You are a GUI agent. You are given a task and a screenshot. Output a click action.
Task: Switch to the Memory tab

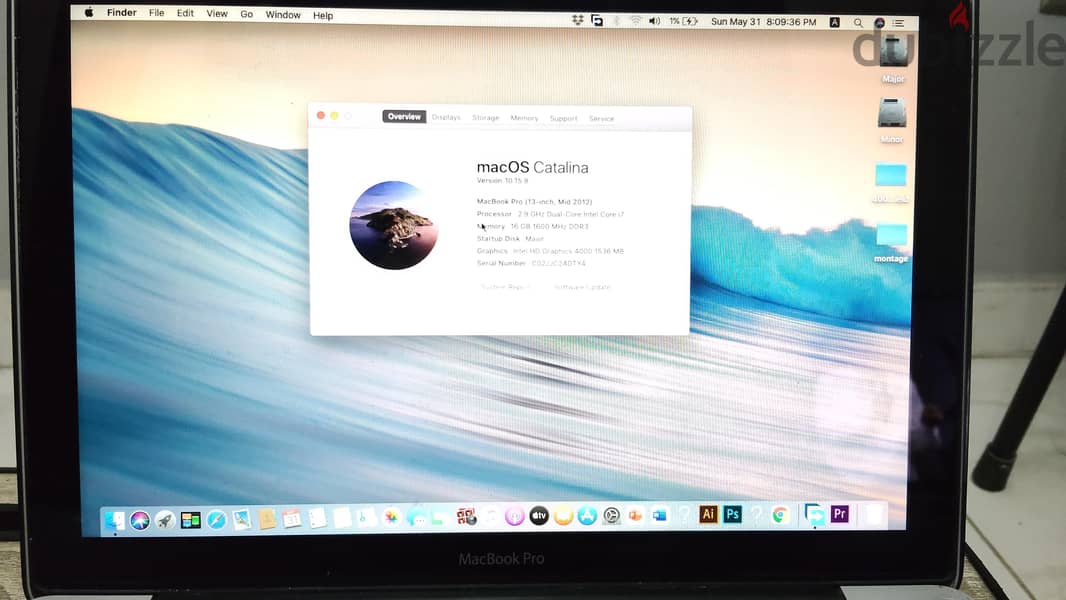click(524, 118)
